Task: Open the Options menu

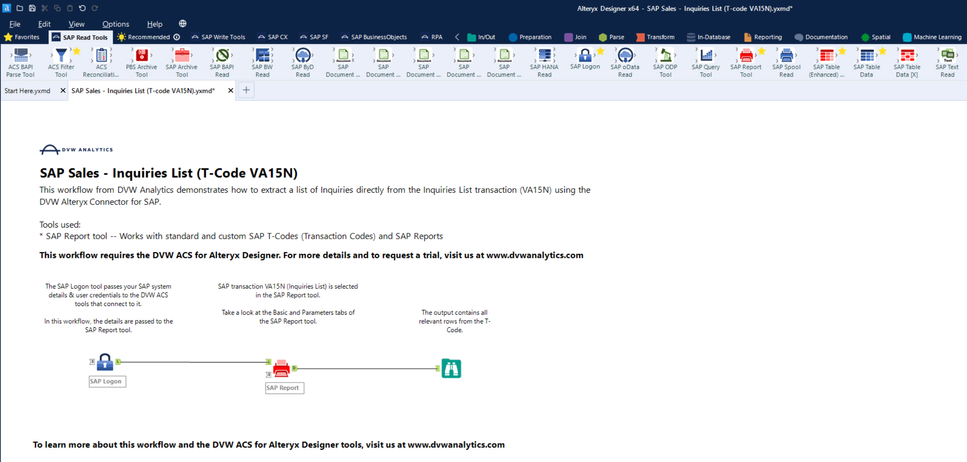Action: [116, 24]
